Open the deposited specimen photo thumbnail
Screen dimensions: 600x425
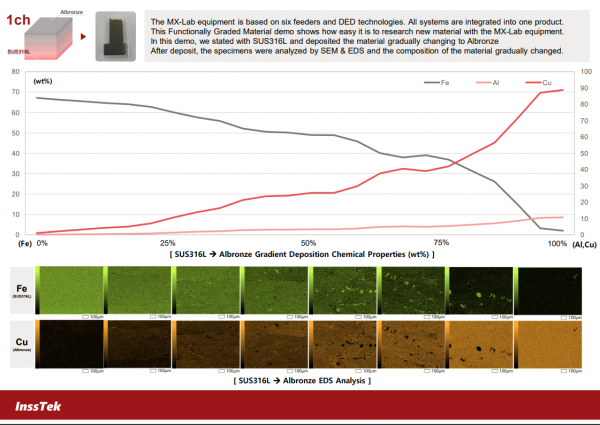tap(115, 38)
